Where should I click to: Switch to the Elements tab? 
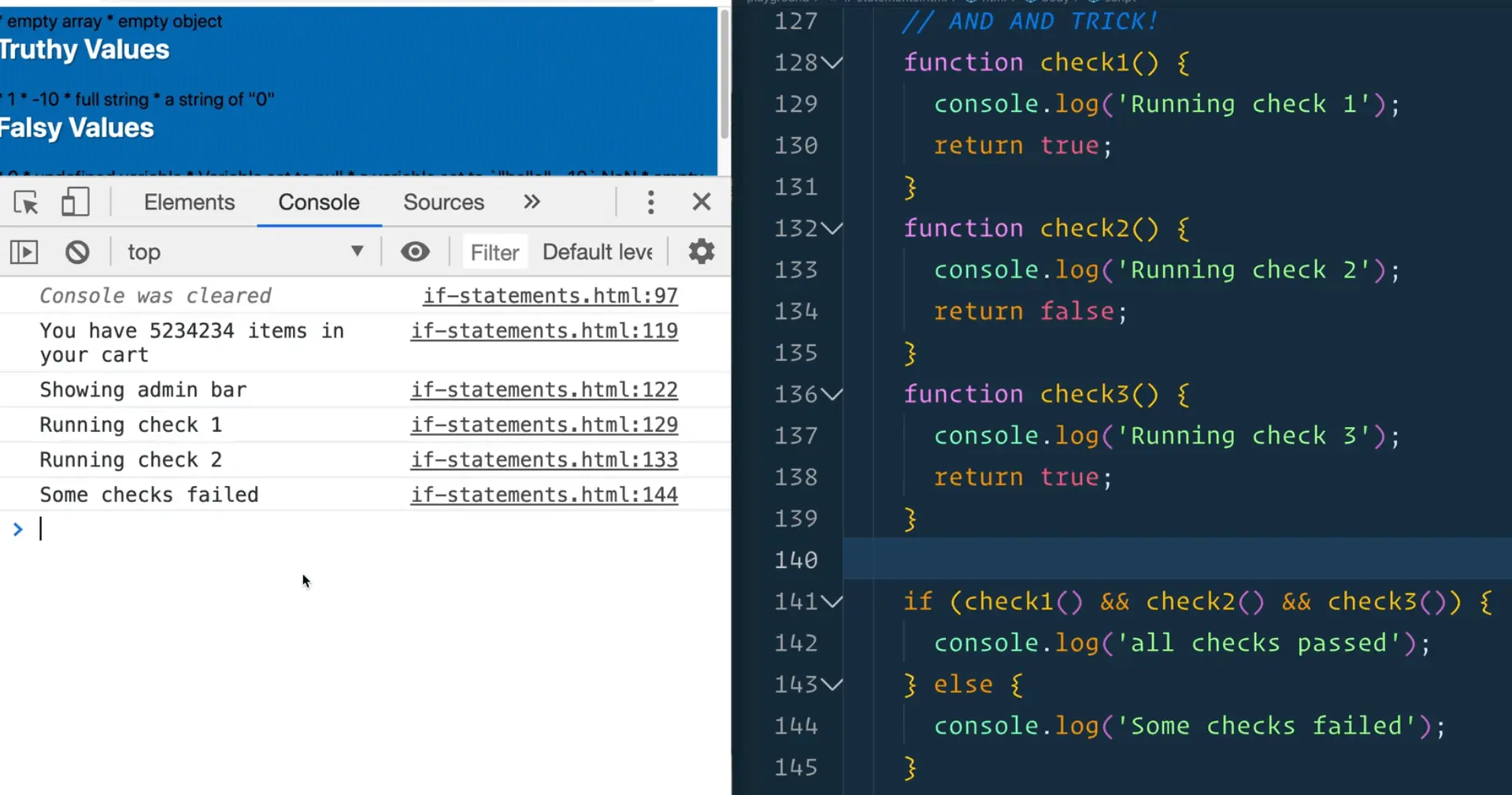click(189, 202)
